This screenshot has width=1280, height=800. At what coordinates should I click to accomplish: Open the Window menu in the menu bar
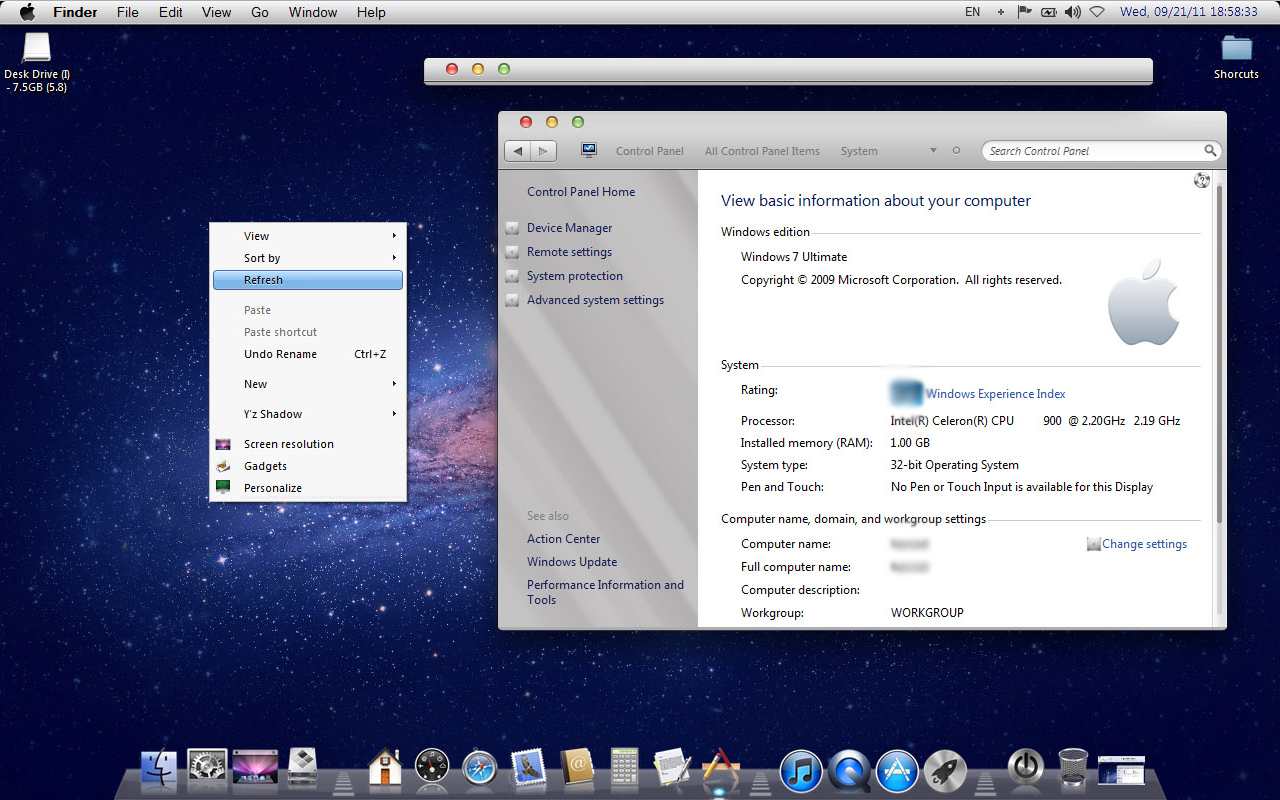(313, 12)
